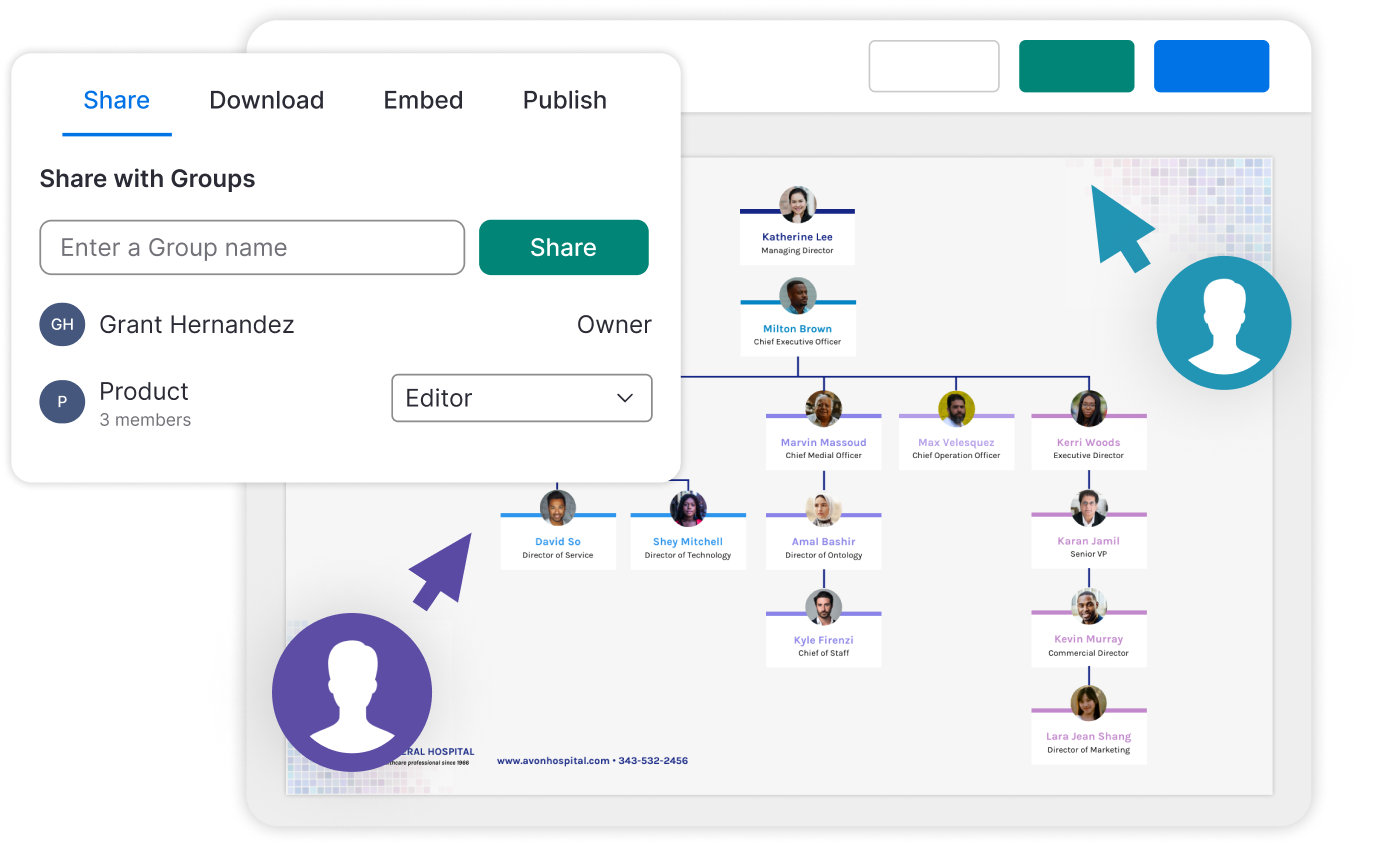This screenshot has height=847, width=1375.
Task: Click the Enter a Group name field
Action: tap(252, 247)
